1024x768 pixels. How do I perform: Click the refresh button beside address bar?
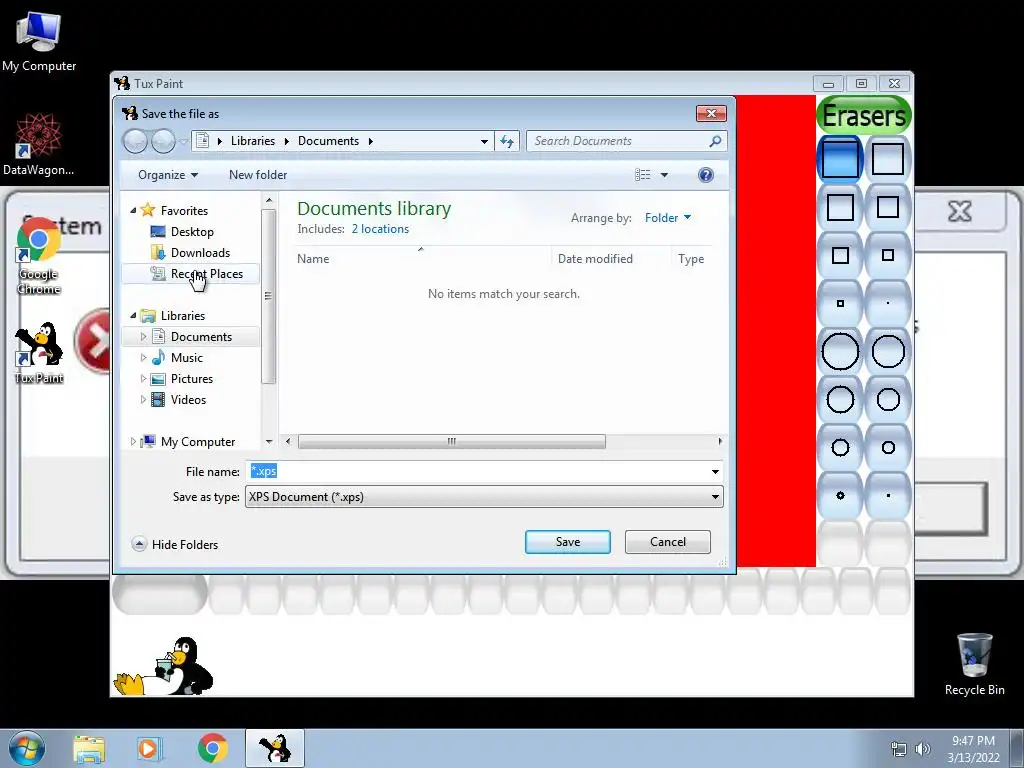pos(507,141)
